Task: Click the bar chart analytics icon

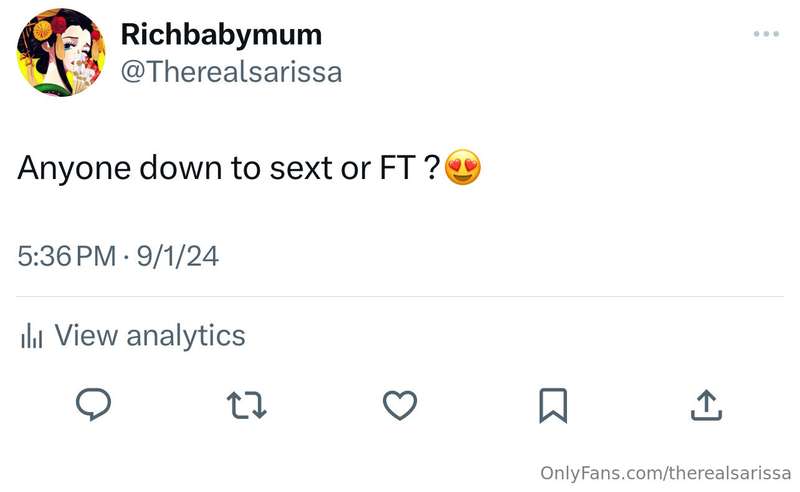Action: 32,336
